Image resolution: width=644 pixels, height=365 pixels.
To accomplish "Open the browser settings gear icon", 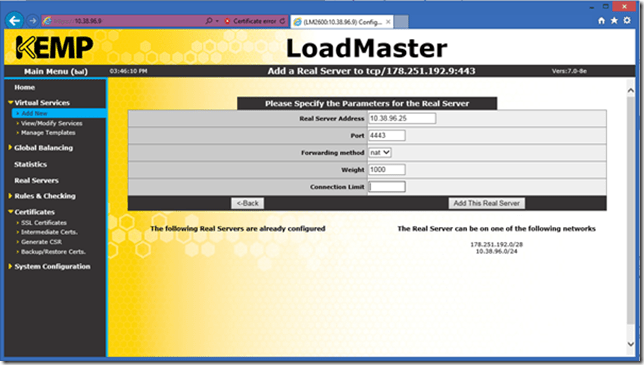I will coord(627,20).
